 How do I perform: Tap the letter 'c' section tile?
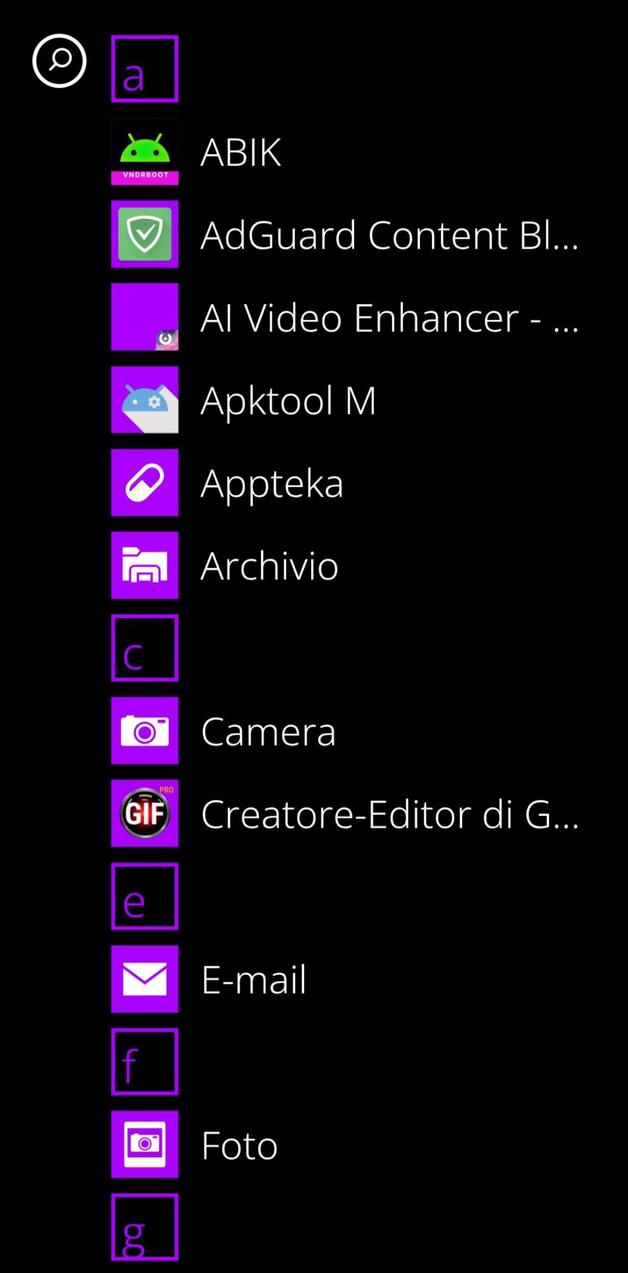[144, 647]
